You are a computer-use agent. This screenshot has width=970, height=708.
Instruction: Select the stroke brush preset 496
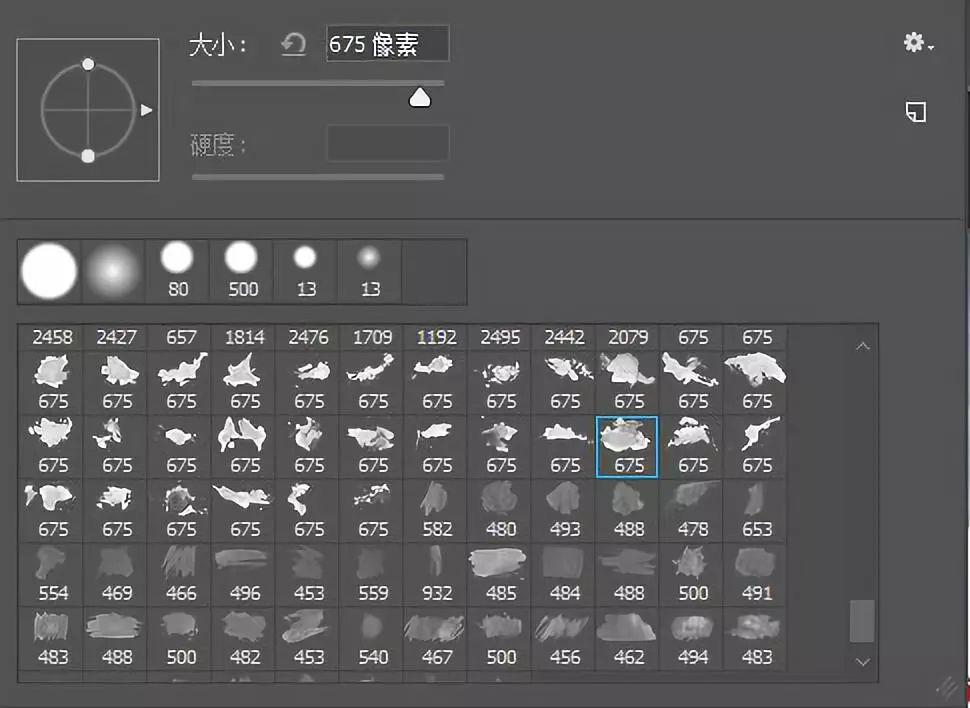(x=245, y=575)
